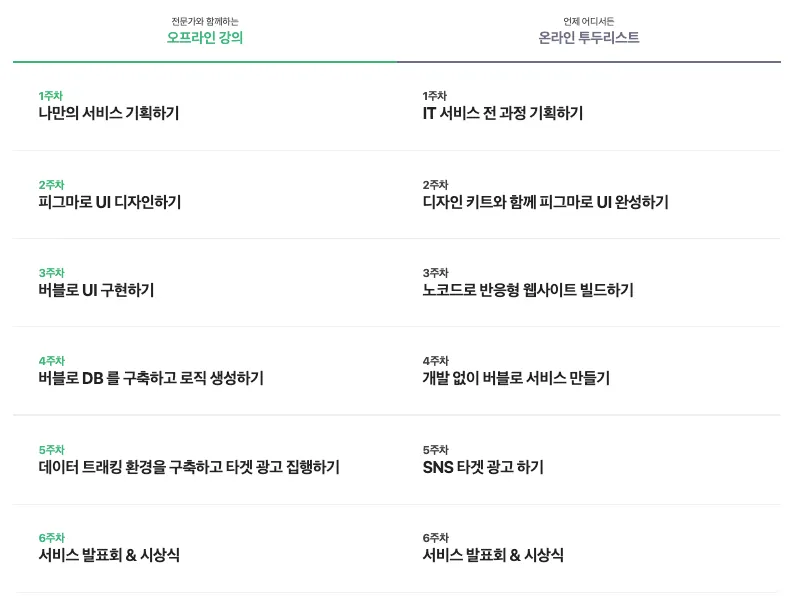Image resolution: width=797 pixels, height=605 pixels.
Task: Click the 2주차 label in online column
Action: pos(436,185)
